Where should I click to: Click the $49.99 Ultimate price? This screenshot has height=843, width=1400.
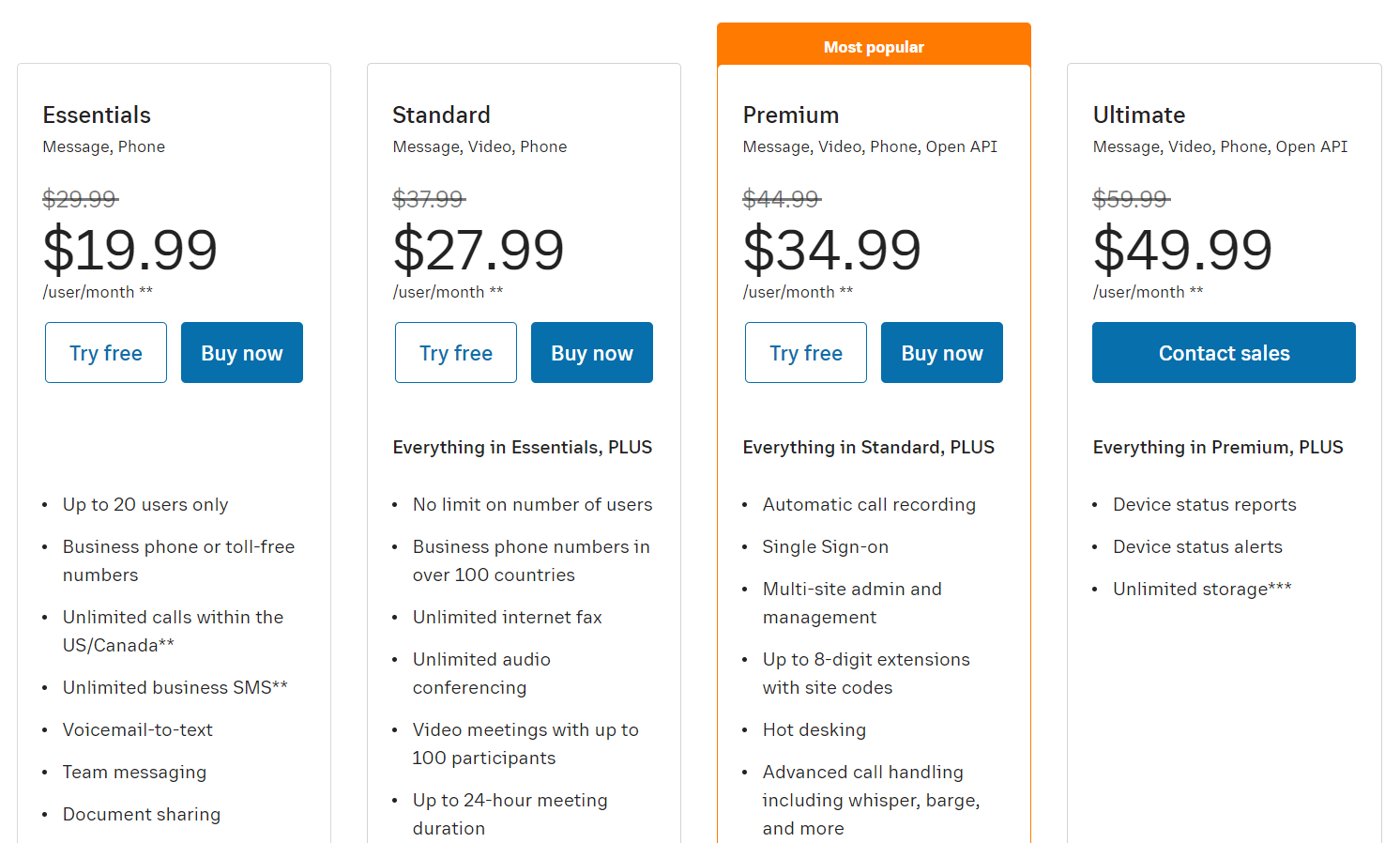pos(1182,250)
